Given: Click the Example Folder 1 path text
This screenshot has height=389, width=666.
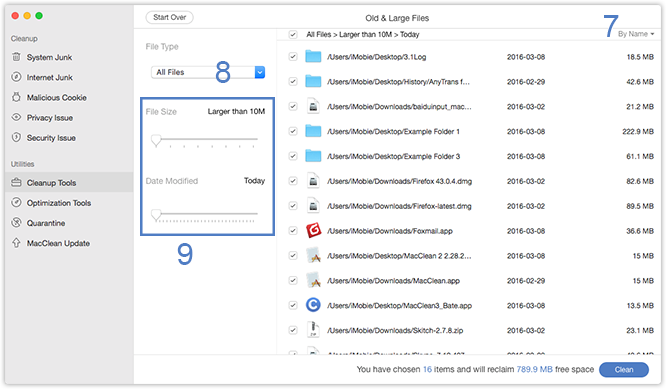Looking at the screenshot, I should click(393, 131).
